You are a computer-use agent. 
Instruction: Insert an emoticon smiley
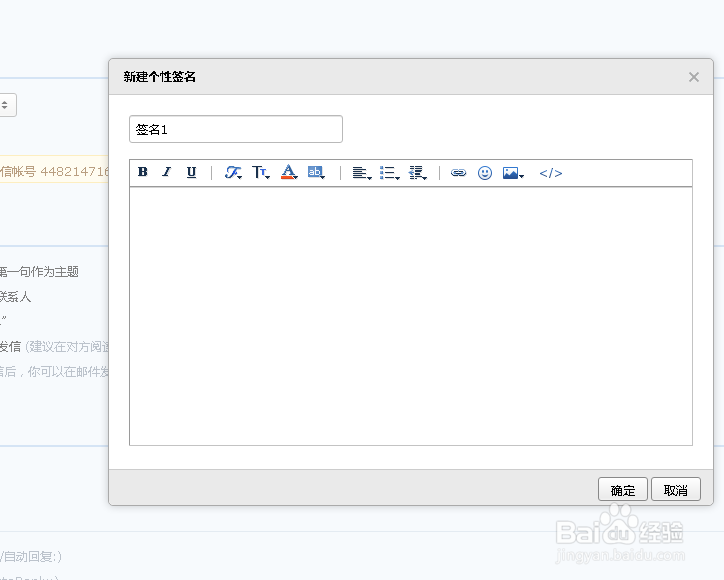point(485,173)
